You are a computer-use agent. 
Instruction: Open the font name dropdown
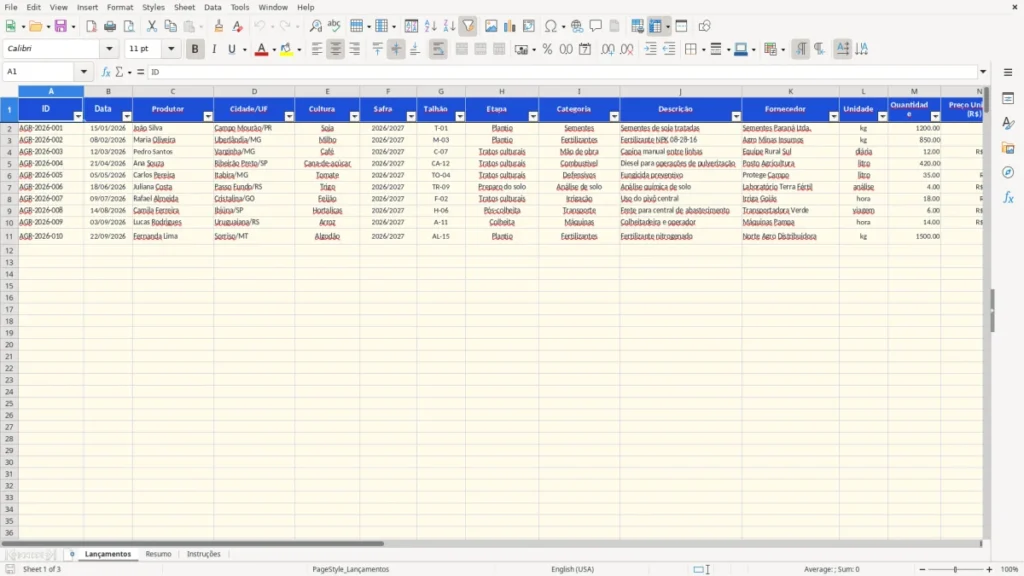(x=109, y=49)
